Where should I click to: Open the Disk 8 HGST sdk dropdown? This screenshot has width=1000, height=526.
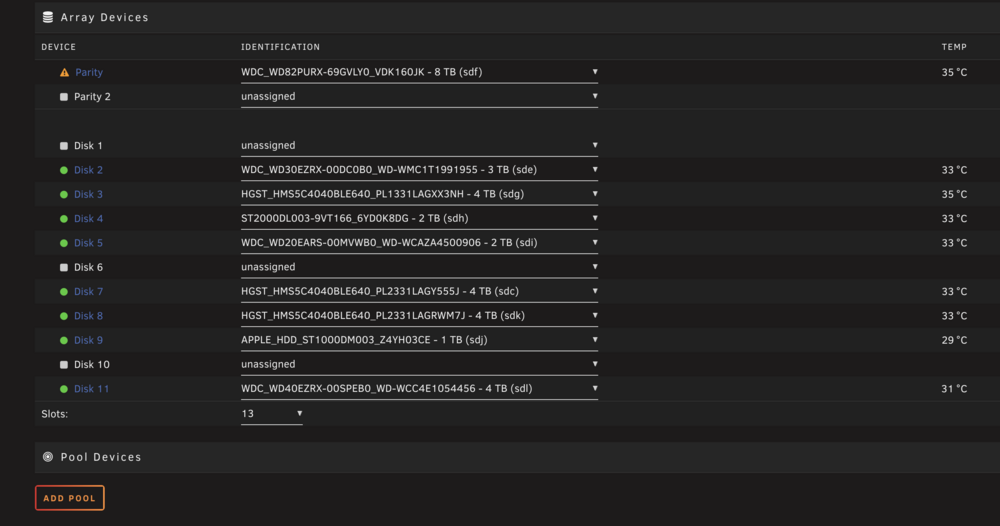click(419, 316)
